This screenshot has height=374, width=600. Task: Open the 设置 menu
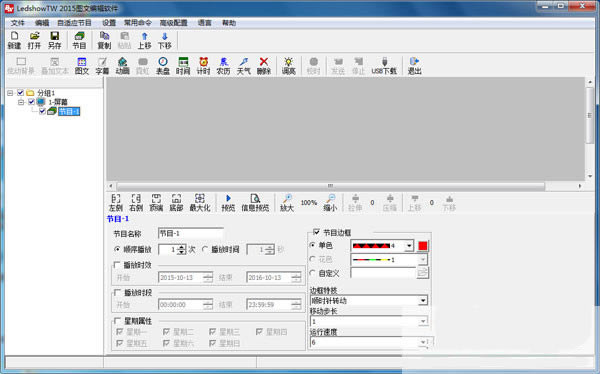[x=109, y=23]
